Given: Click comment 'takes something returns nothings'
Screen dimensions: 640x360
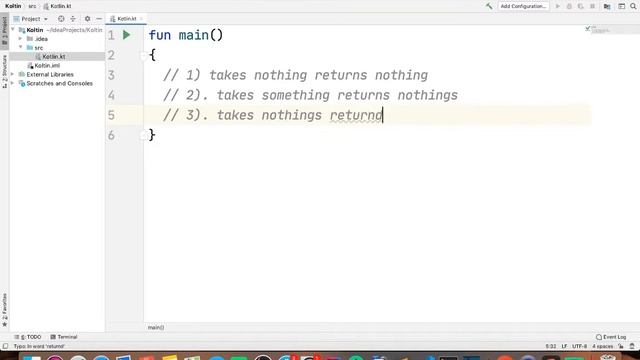Looking at the screenshot, I should click(x=337, y=95).
